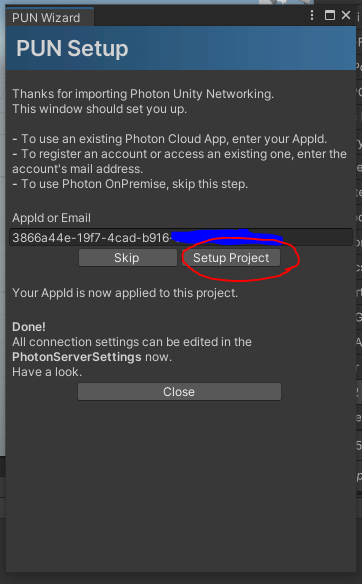Click the bold PhotonServerSettings text
Screen dimensions: 362x584
(x=77, y=357)
